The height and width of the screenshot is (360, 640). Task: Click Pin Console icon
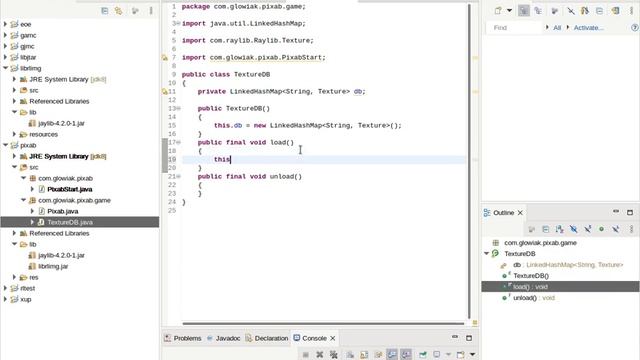click(422, 355)
